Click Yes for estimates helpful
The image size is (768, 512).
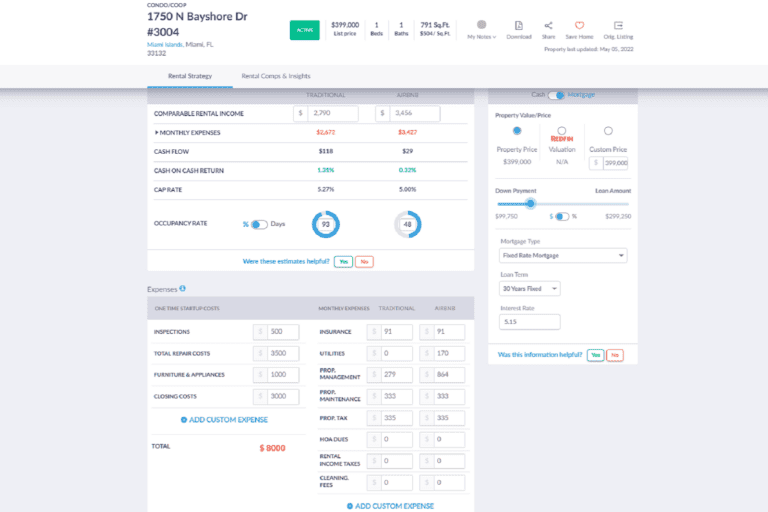point(342,261)
